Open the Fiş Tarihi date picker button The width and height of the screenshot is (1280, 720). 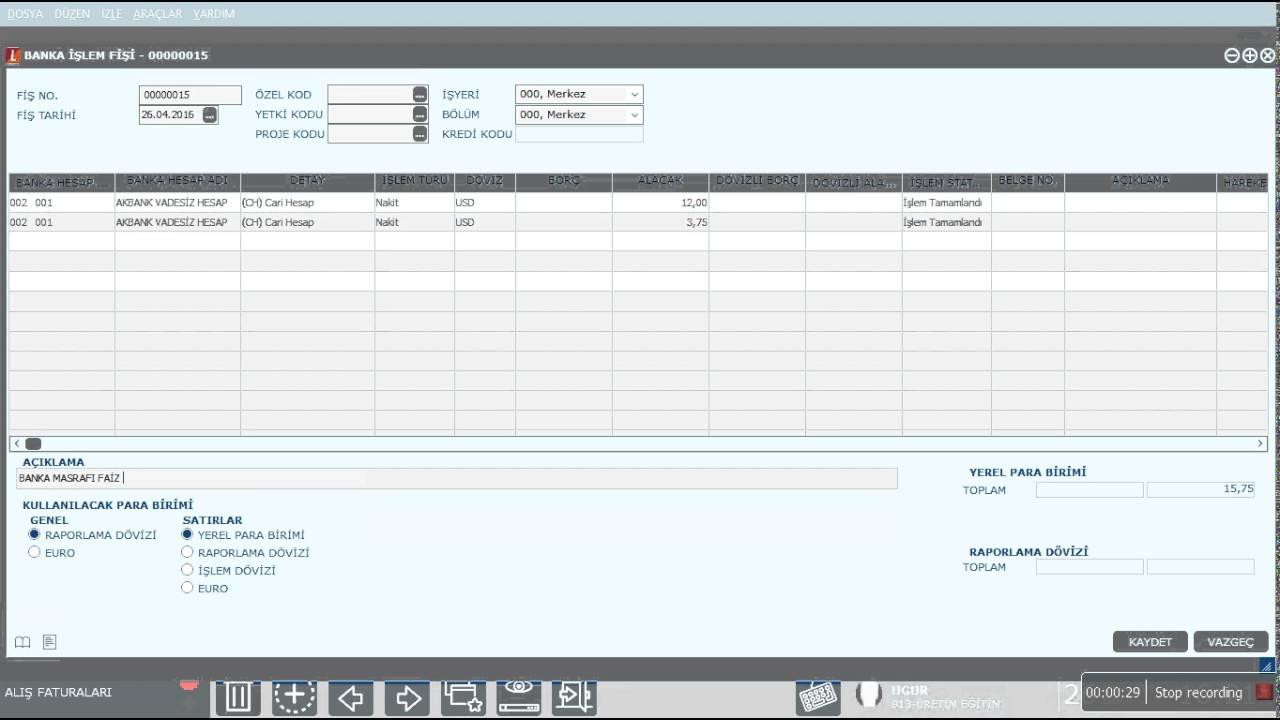209,115
